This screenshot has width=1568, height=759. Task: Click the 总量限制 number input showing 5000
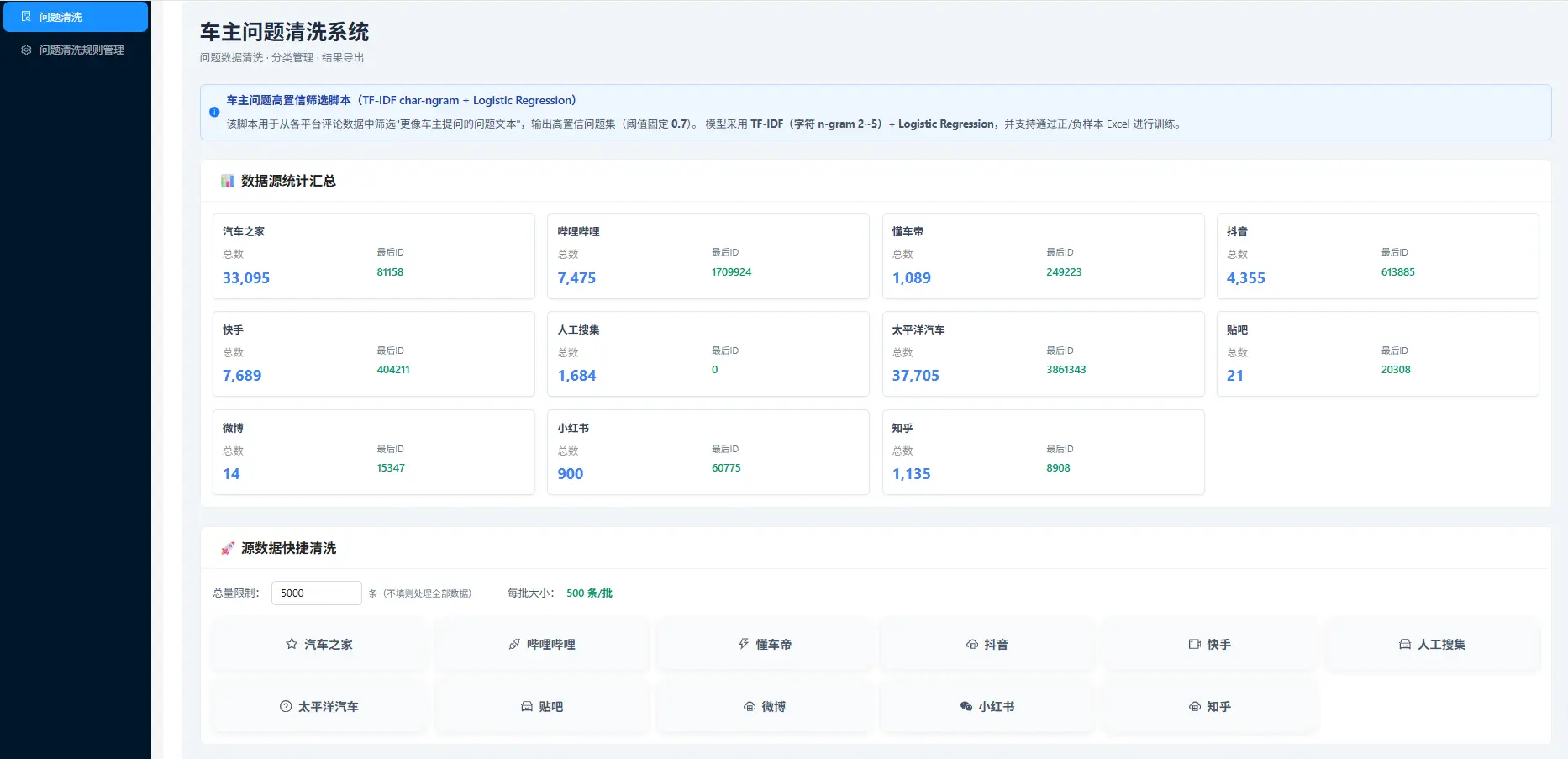pos(316,593)
